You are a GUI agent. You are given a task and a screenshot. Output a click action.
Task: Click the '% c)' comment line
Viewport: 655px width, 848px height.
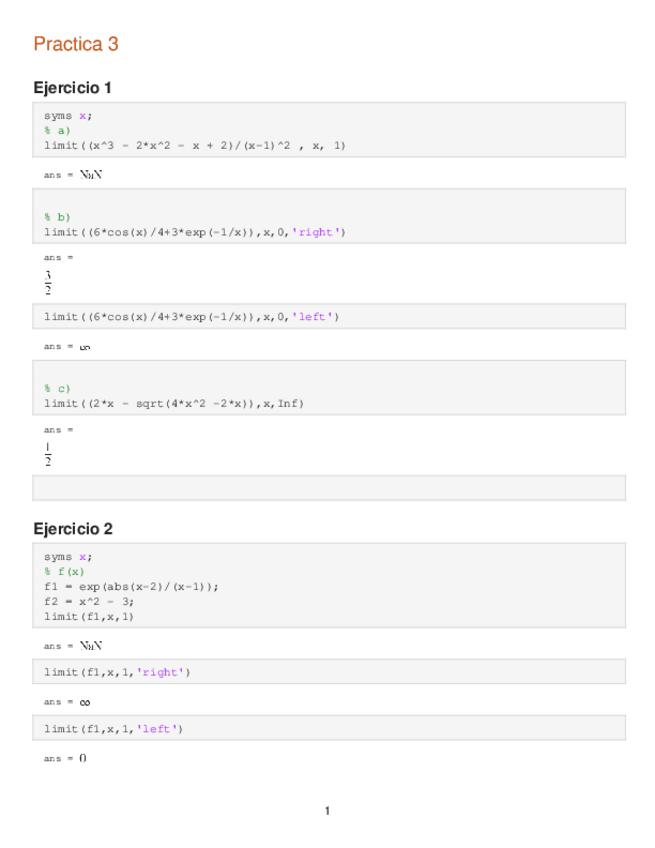pos(57,387)
